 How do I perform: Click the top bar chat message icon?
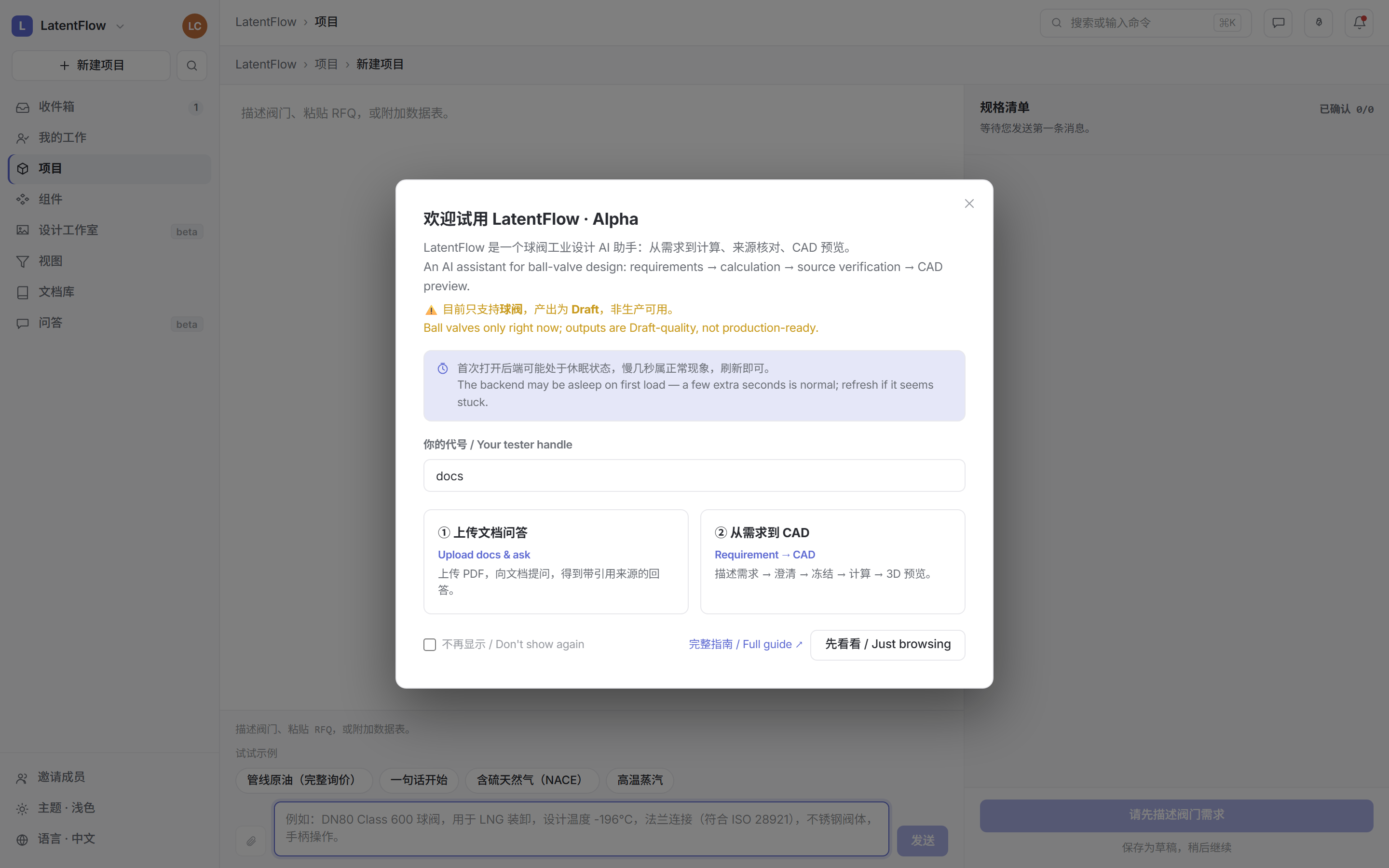[x=1278, y=23]
